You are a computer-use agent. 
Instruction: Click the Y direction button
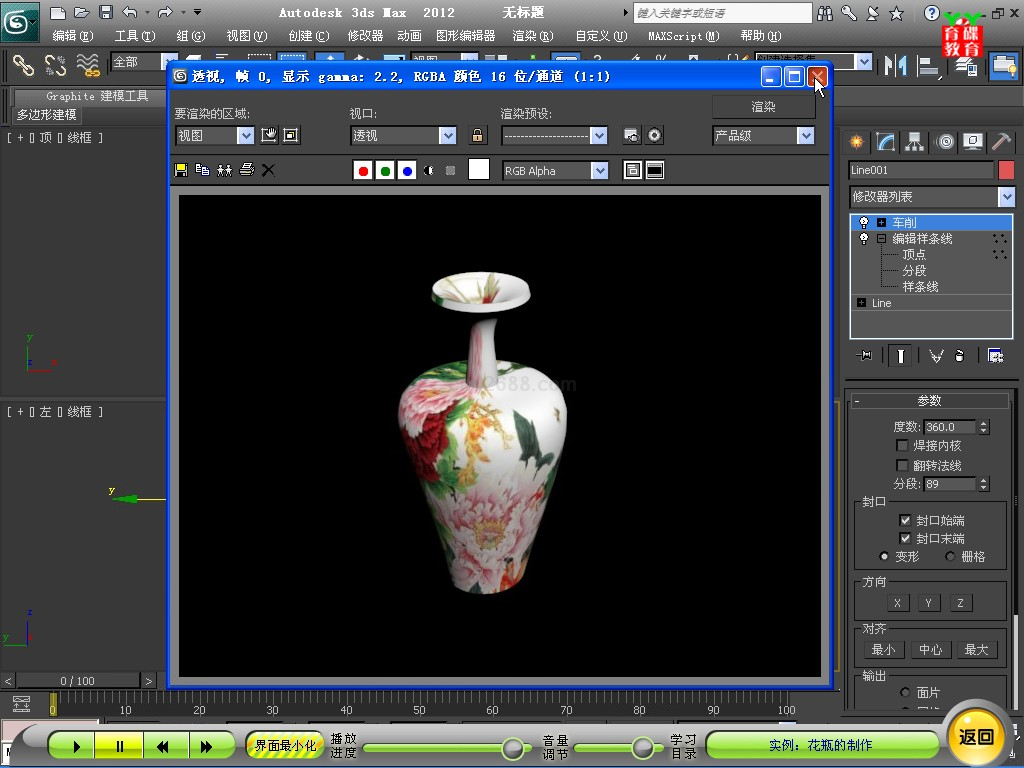[928, 603]
